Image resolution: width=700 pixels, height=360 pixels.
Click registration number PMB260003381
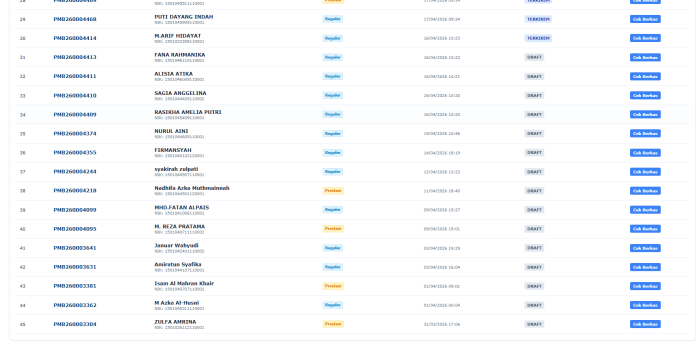[x=75, y=286]
